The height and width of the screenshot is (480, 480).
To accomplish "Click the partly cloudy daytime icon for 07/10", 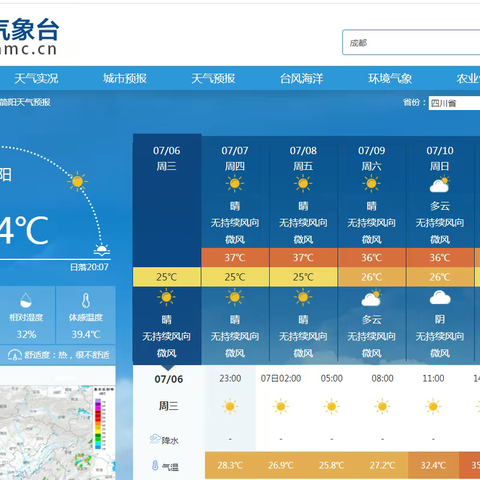I will tap(440, 185).
